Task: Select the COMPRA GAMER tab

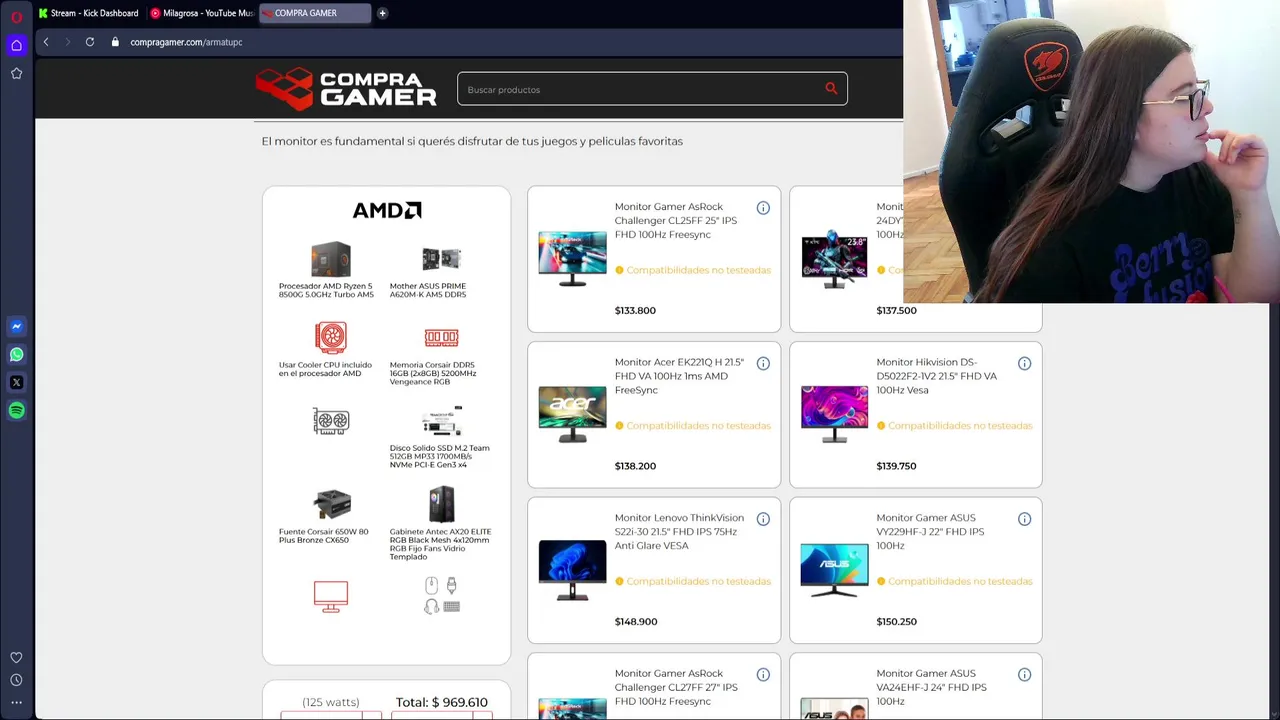Action: pos(314,13)
